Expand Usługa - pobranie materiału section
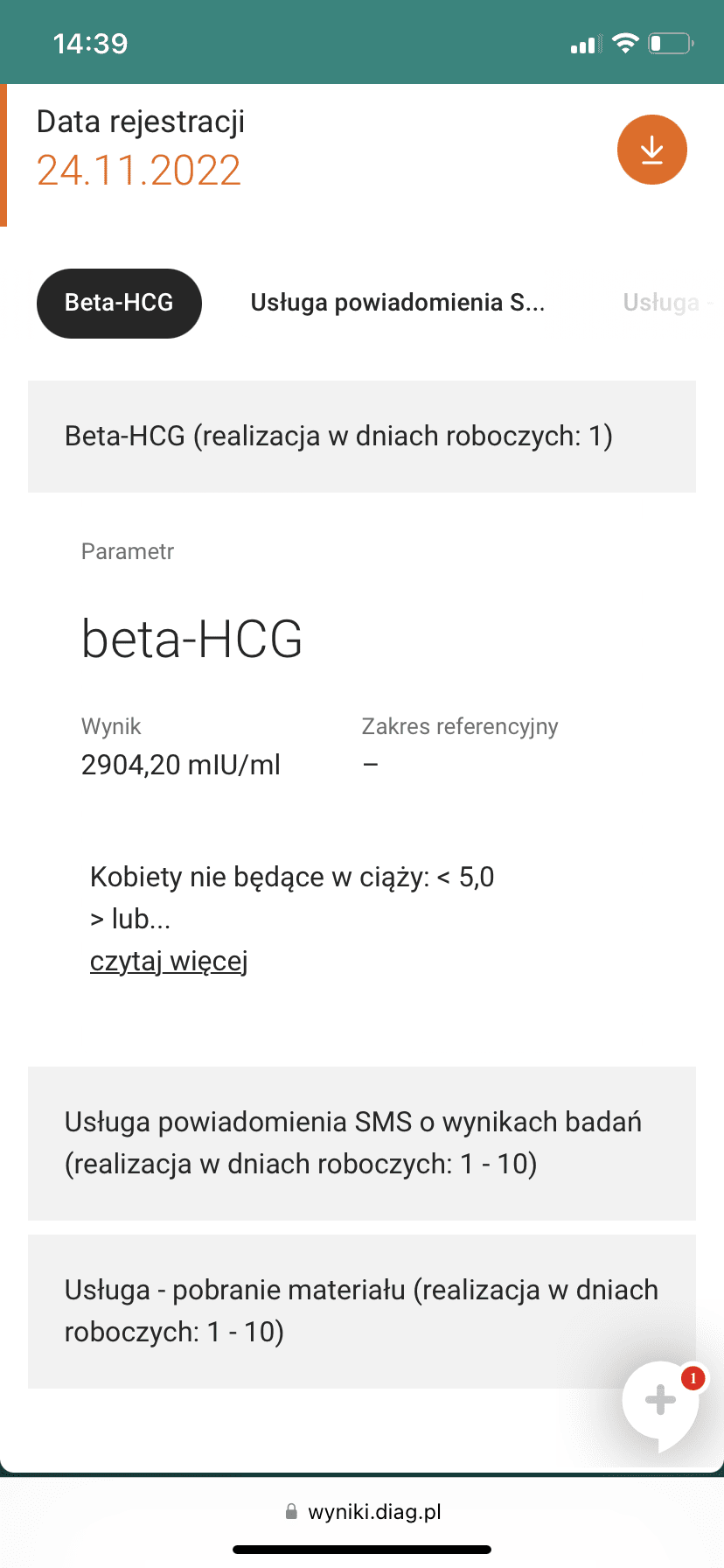Image resolution: width=724 pixels, height=1568 pixels. (x=361, y=1311)
